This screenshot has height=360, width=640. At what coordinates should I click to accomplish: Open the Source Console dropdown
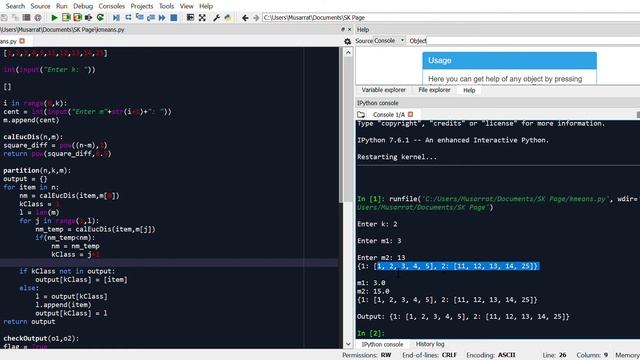[389, 41]
